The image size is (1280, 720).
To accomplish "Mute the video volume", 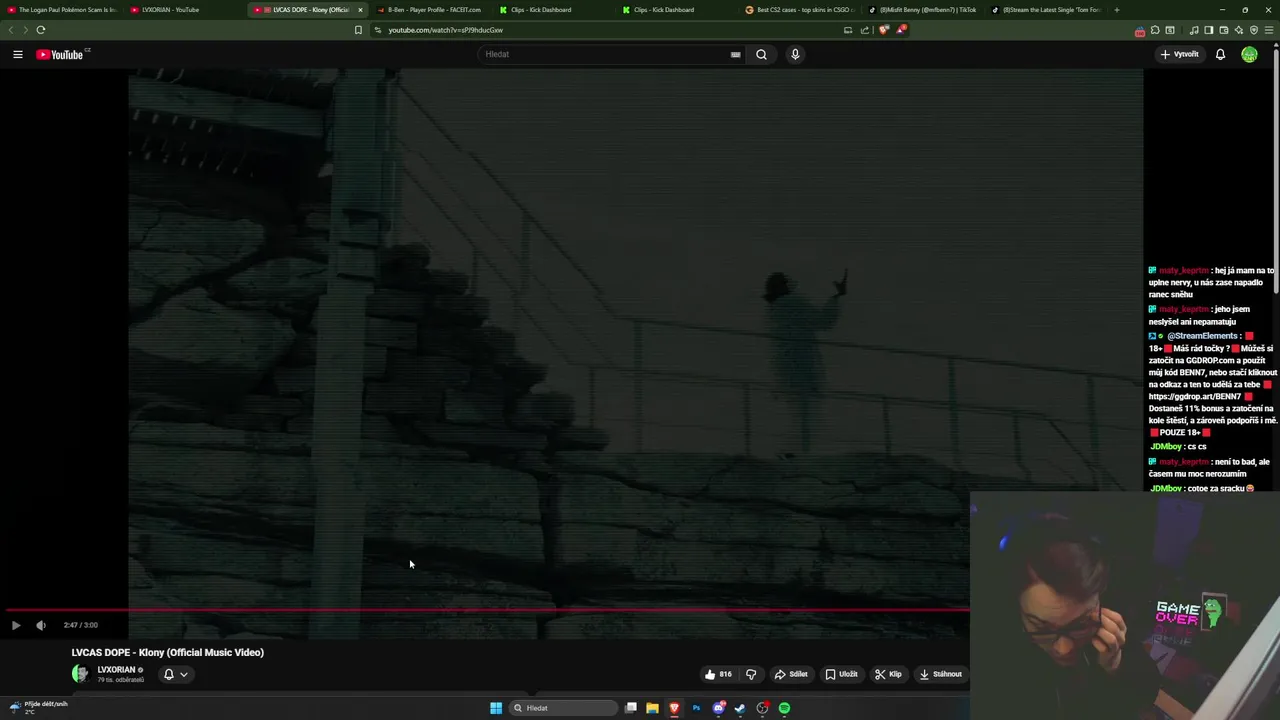I will 41,625.
